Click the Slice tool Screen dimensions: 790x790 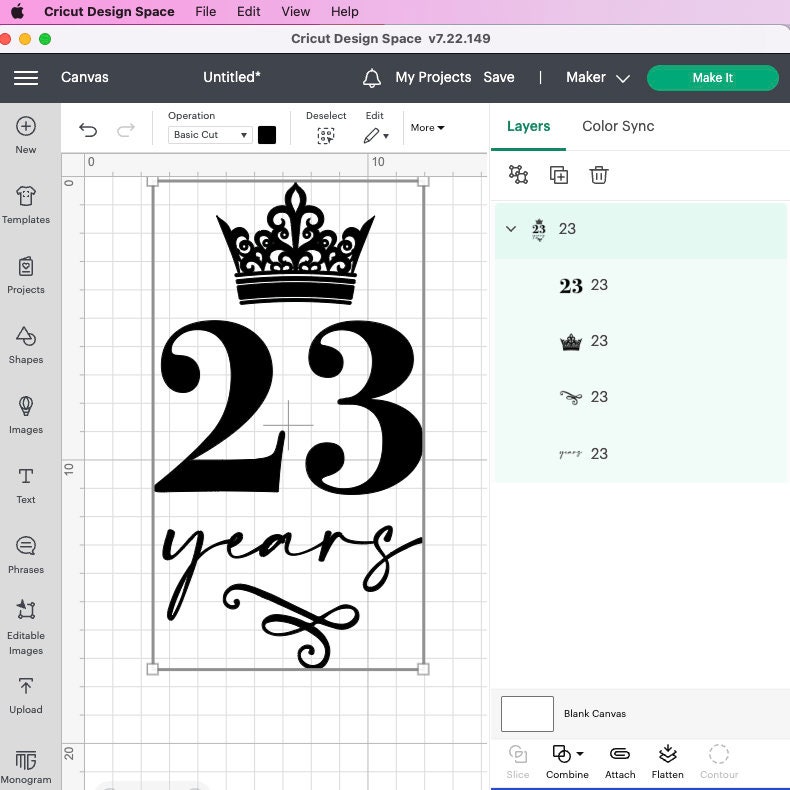coord(517,762)
